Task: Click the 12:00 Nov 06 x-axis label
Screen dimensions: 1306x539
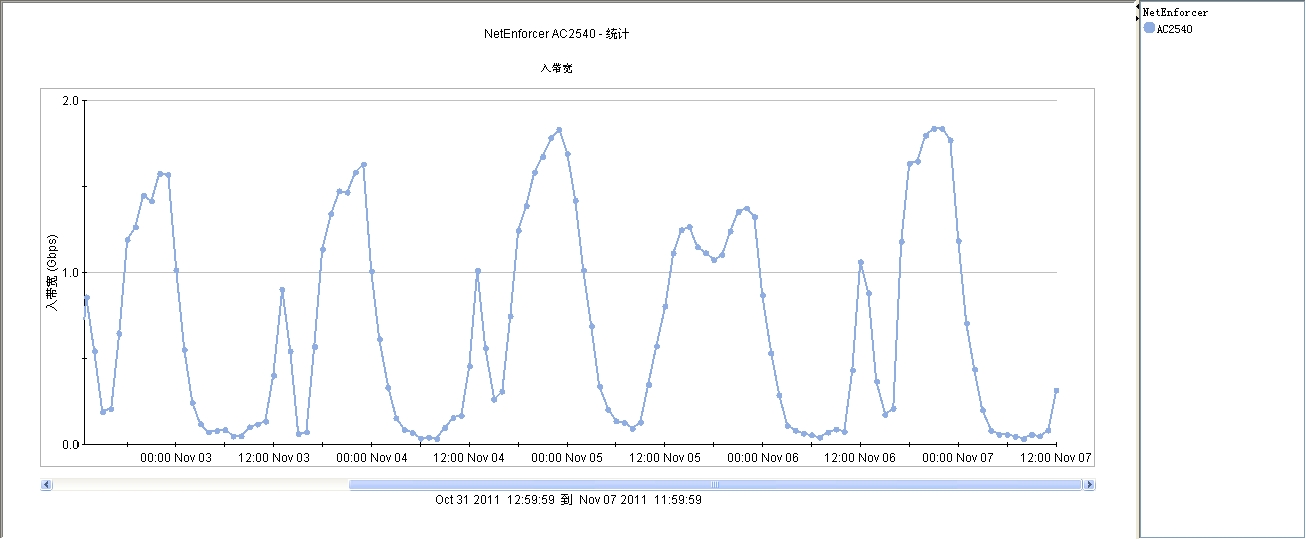Action: (x=860, y=457)
